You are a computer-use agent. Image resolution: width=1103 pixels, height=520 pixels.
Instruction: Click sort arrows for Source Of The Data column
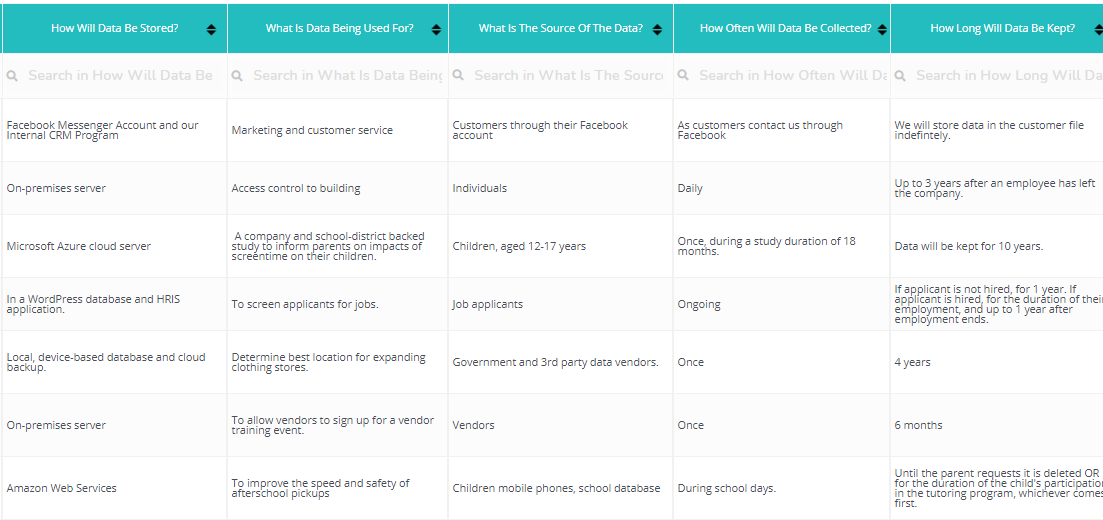[x=657, y=30]
